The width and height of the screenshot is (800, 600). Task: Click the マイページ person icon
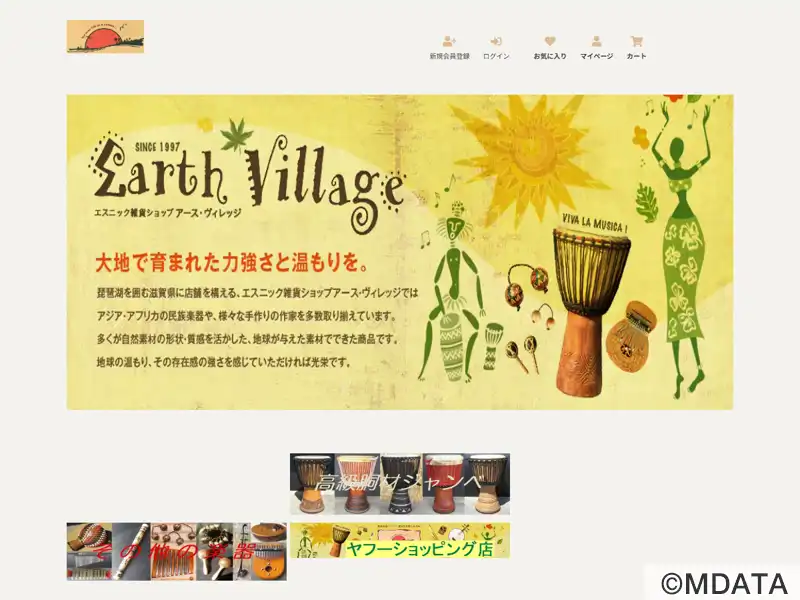click(596, 41)
